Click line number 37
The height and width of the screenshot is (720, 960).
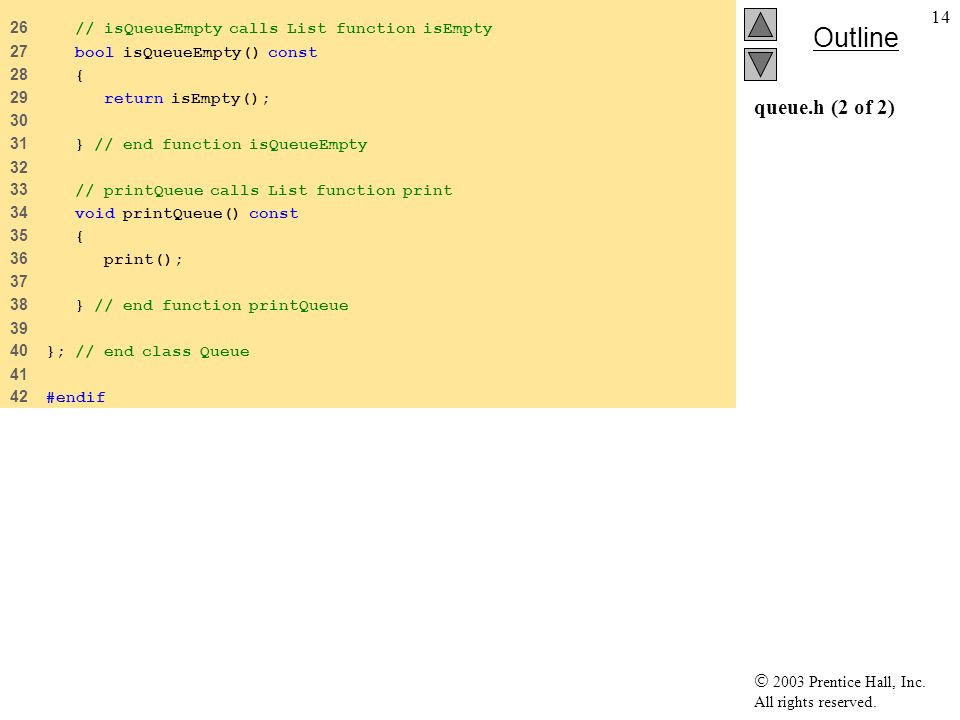pyautogui.click(x=19, y=282)
